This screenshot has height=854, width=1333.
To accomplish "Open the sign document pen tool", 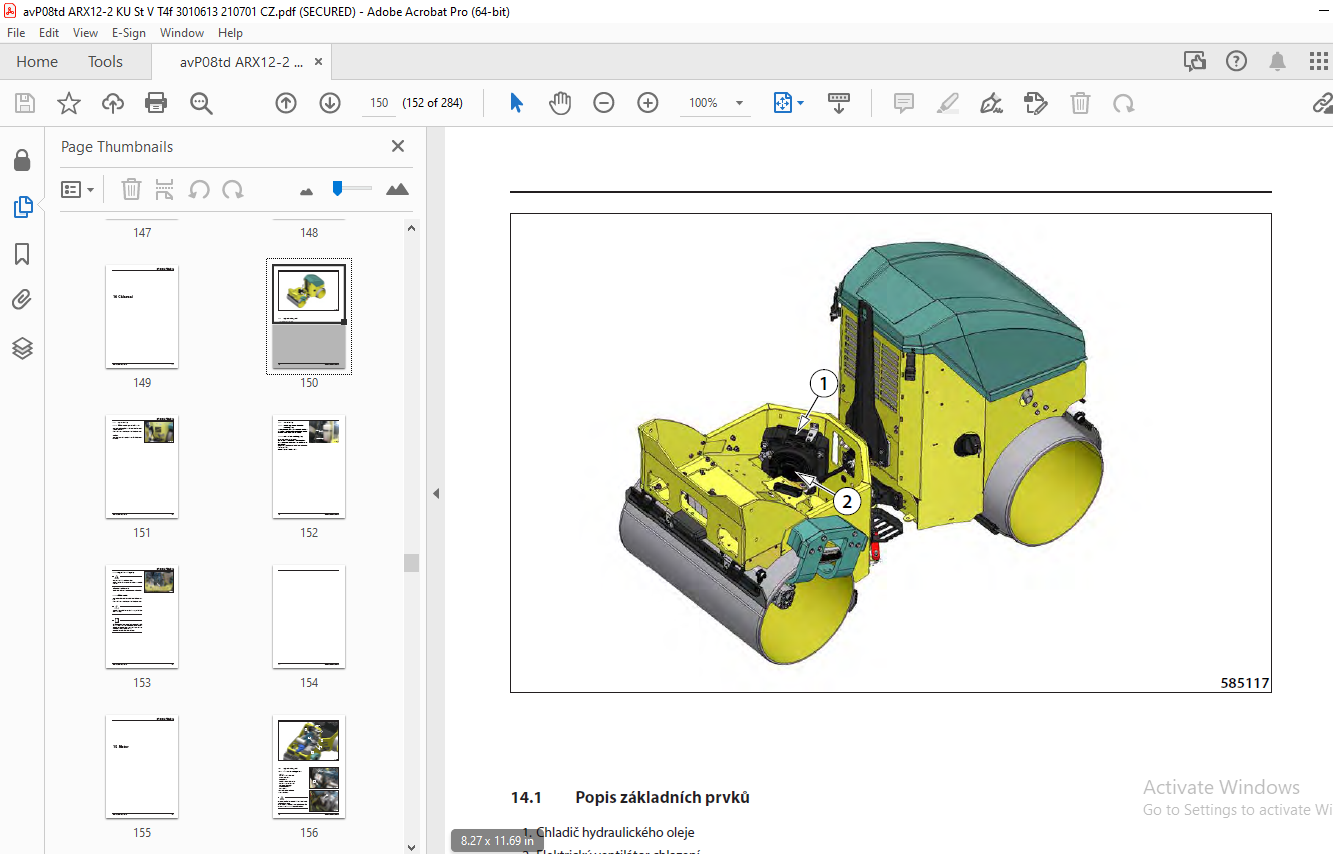I will (992, 103).
